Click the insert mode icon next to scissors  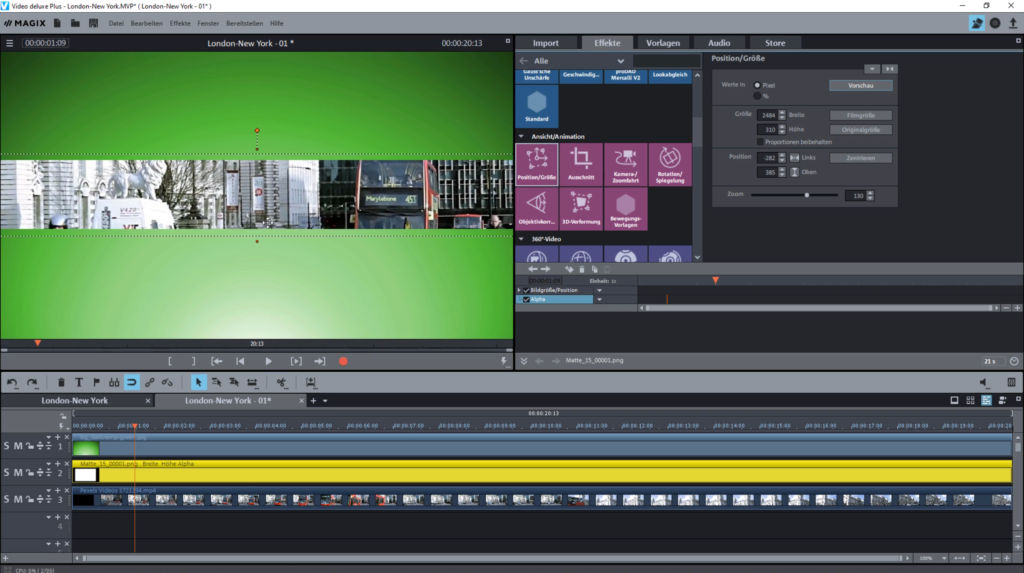(x=311, y=382)
